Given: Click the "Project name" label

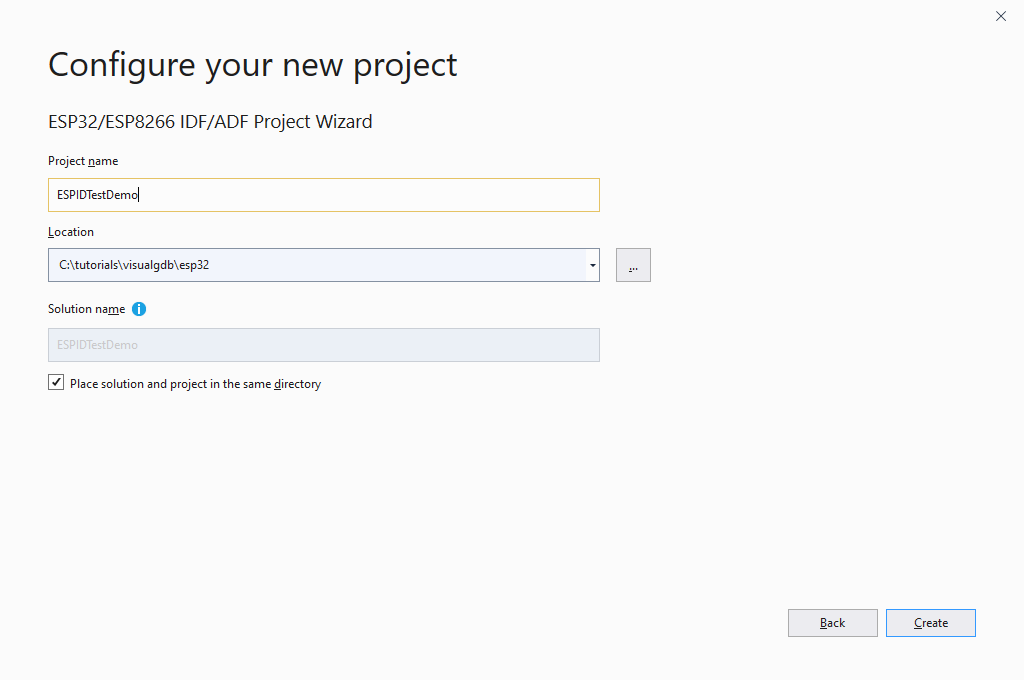Looking at the screenshot, I should [x=83, y=161].
